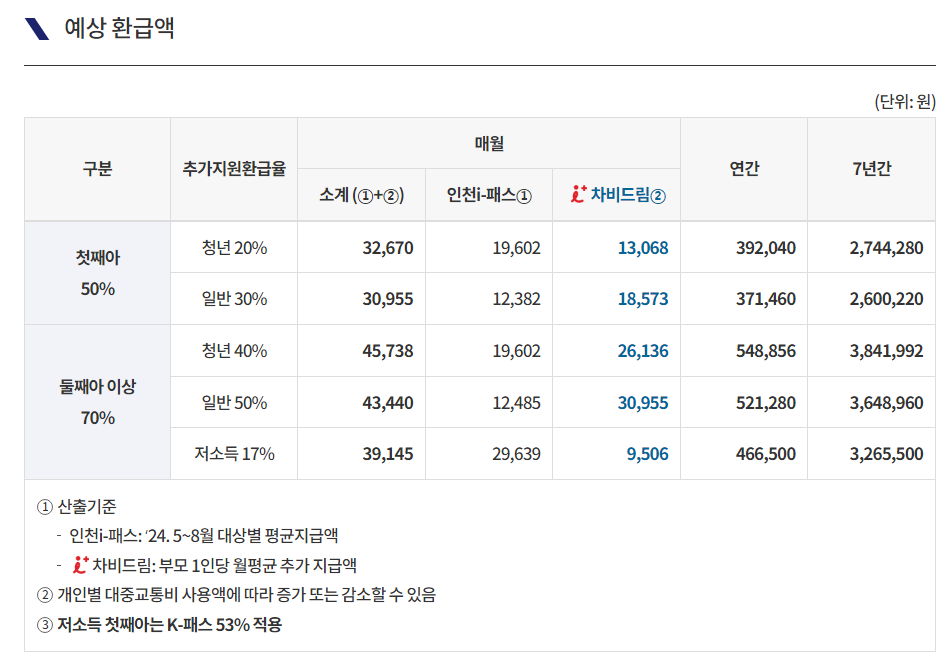Screen dimensions: 943x659
Task: Select the 첫째아 50% row label
Action: pos(97,273)
